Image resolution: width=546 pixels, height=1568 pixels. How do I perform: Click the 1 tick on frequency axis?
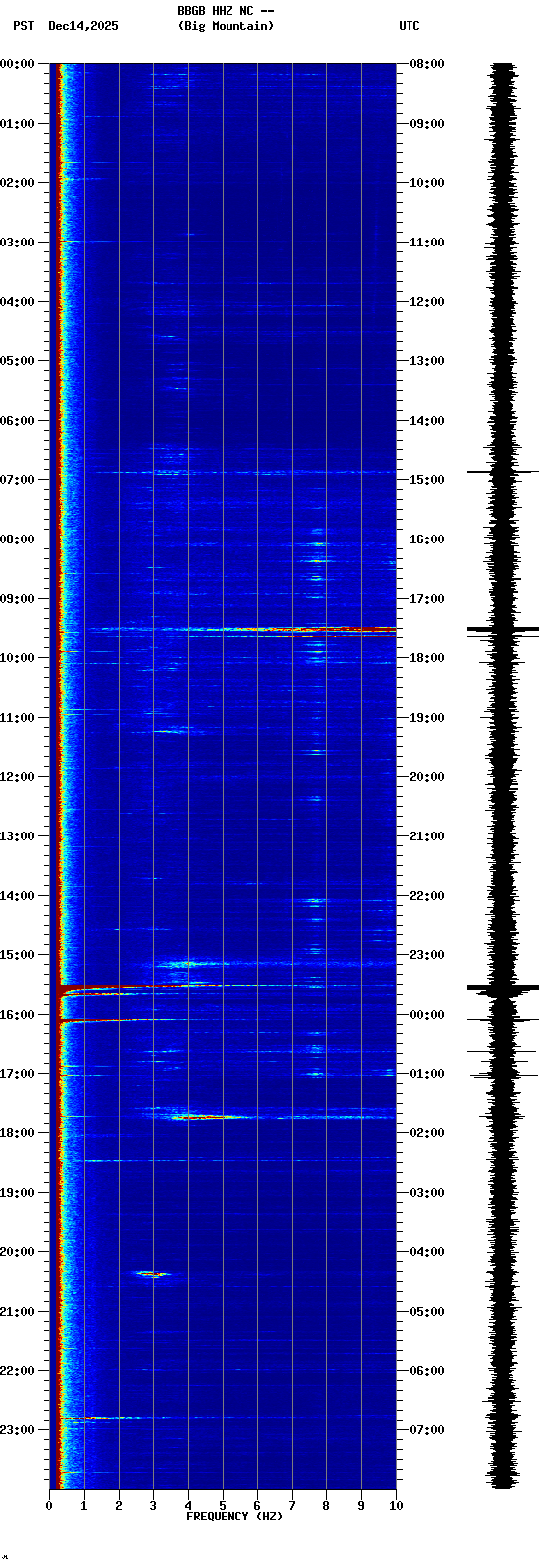point(84,1506)
